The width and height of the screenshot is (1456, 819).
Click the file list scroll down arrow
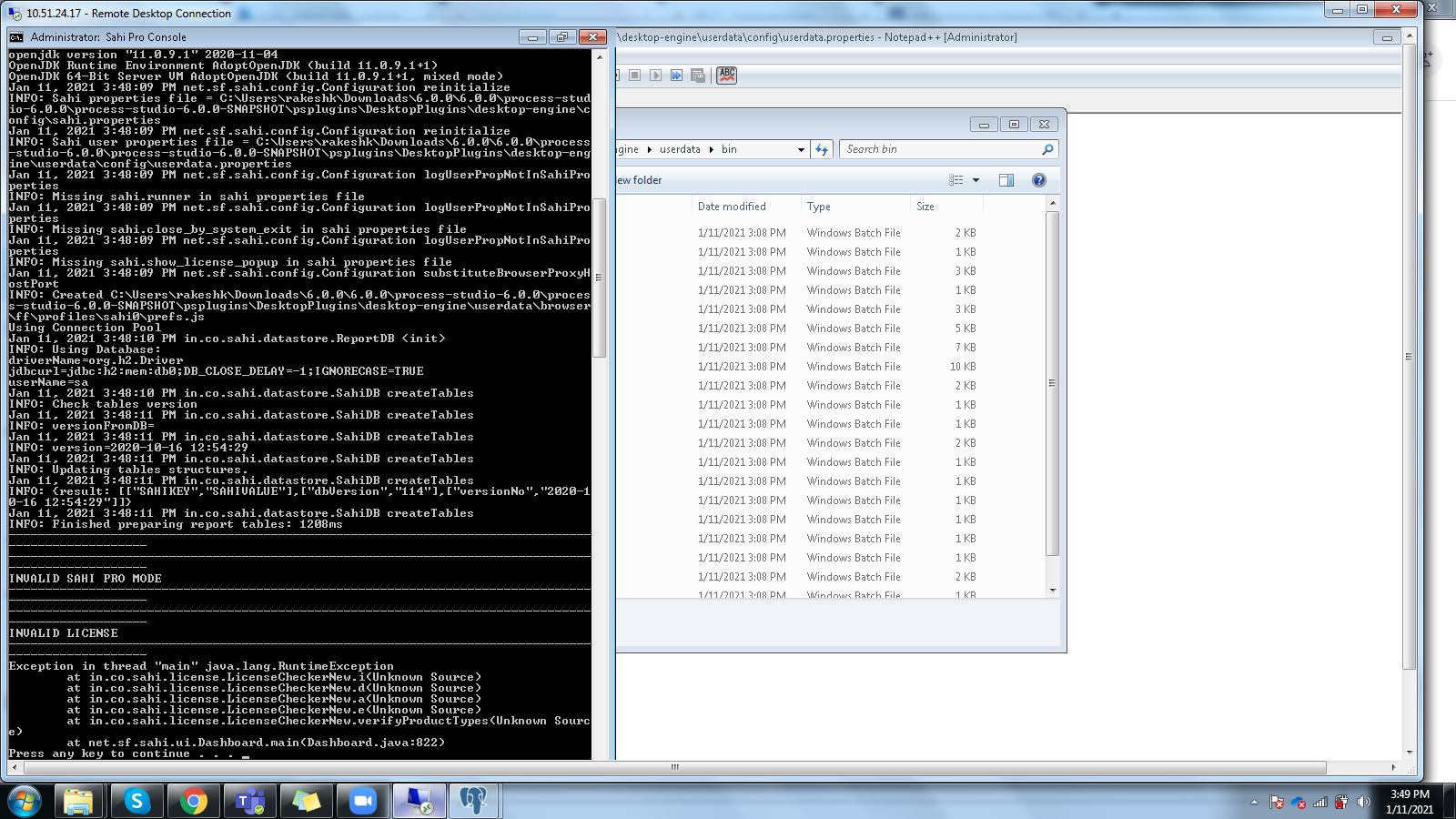point(1053,590)
